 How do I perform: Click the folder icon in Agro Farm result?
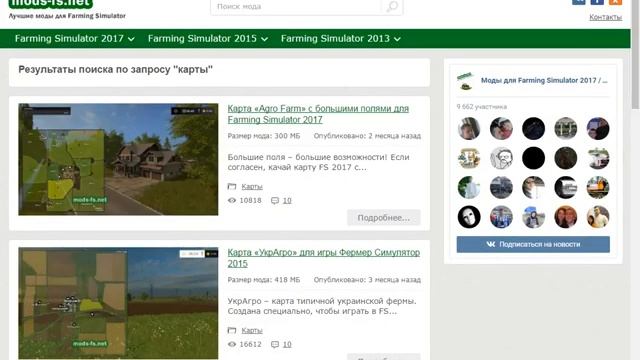pos(232,187)
